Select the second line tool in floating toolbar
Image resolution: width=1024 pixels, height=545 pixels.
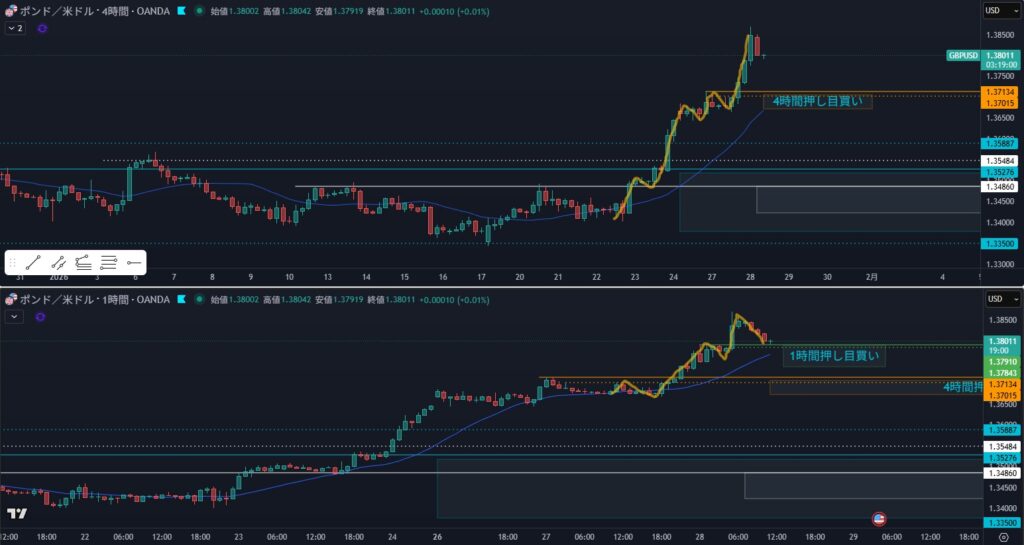click(x=58, y=263)
